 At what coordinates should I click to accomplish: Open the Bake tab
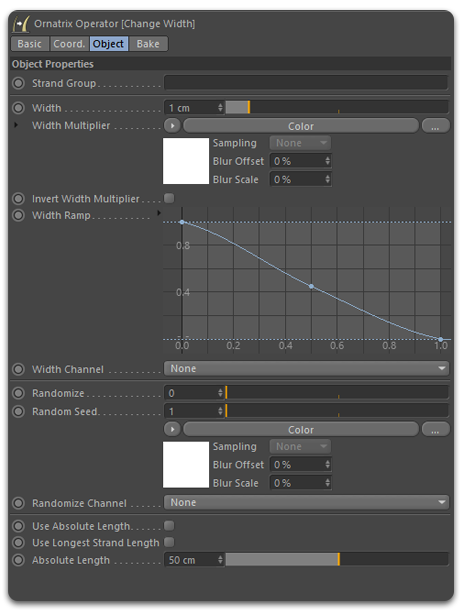pyautogui.click(x=148, y=44)
